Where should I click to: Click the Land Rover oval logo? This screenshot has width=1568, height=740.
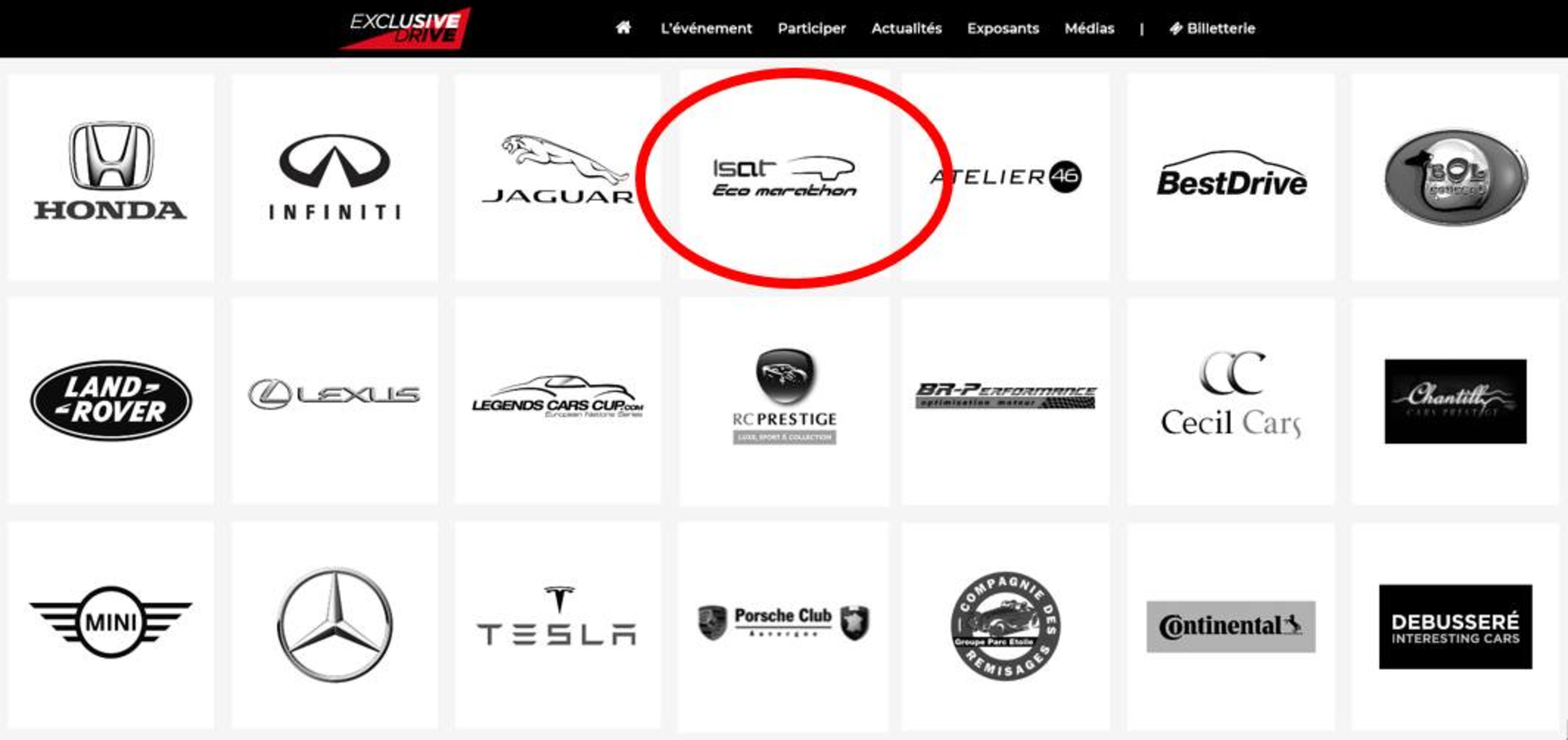(111, 400)
